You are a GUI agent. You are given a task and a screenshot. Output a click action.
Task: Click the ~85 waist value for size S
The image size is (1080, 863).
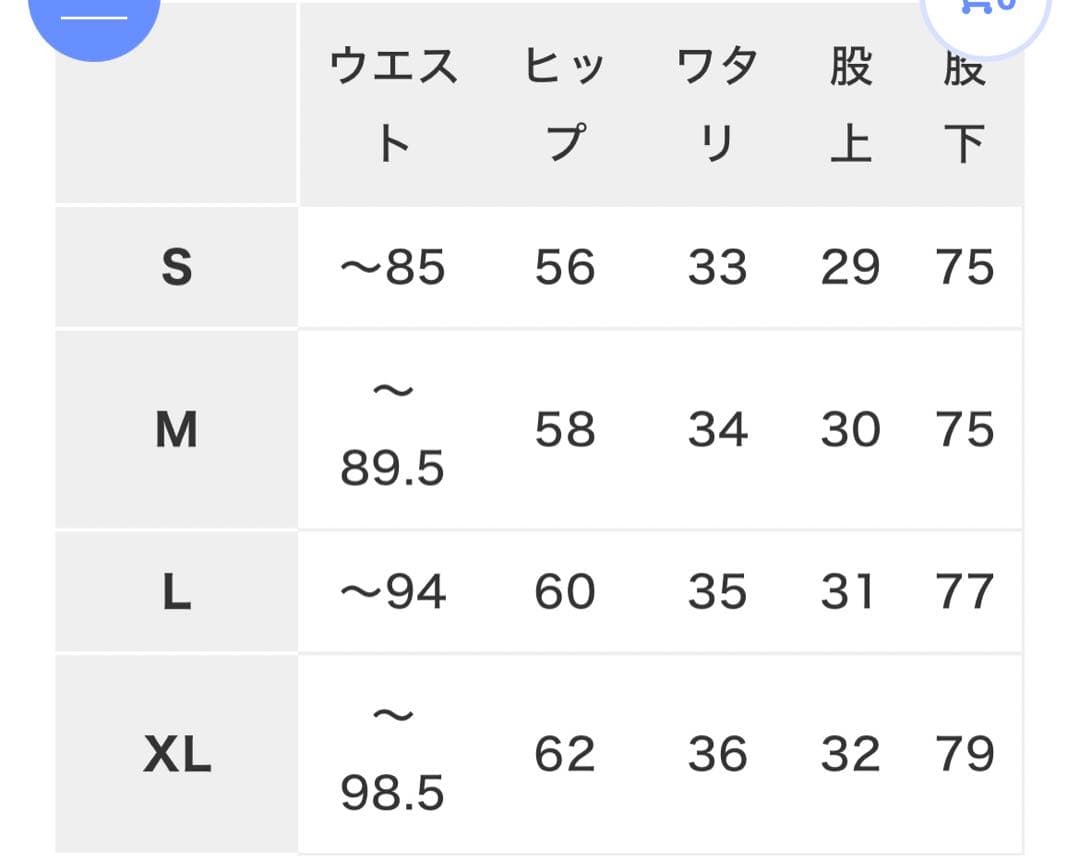(393, 268)
